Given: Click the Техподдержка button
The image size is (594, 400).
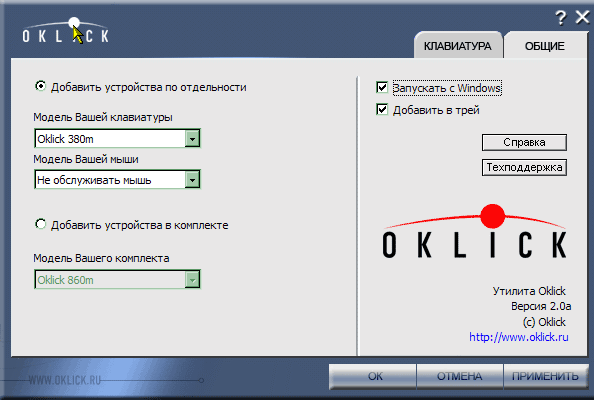Looking at the screenshot, I should pyautogui.click(x=524, y=167).
